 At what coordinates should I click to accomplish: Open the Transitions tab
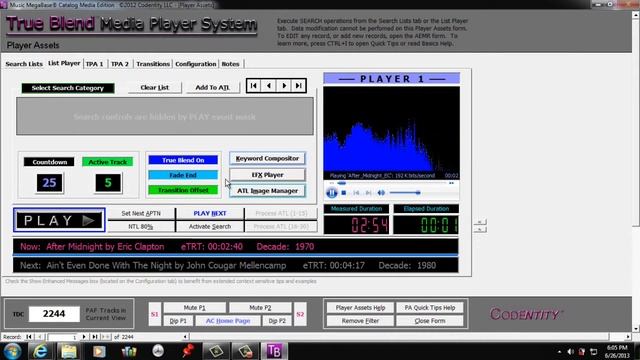(153, 64)
